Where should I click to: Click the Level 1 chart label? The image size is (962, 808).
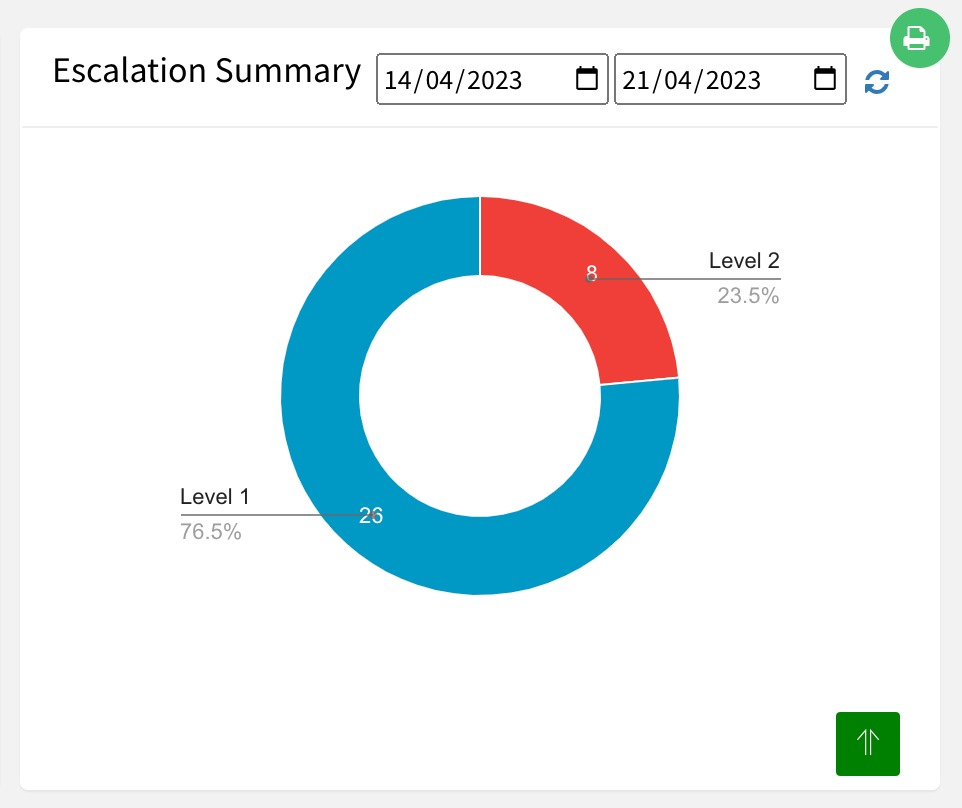(x=214, y=497)
